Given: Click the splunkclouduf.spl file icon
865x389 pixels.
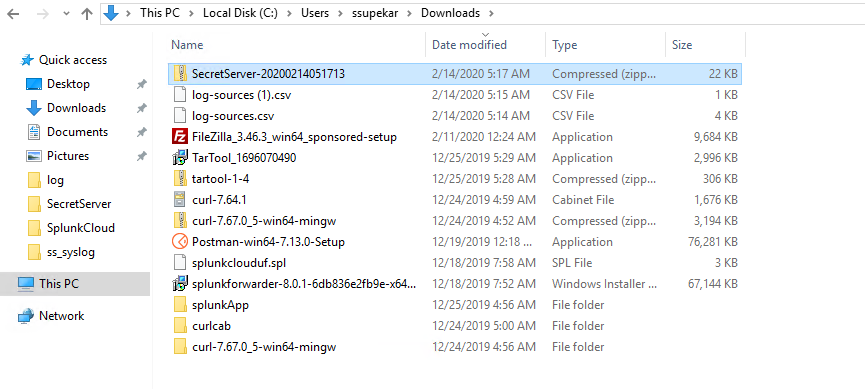Looking at the screenshot, I should click(x=180, y=263).
